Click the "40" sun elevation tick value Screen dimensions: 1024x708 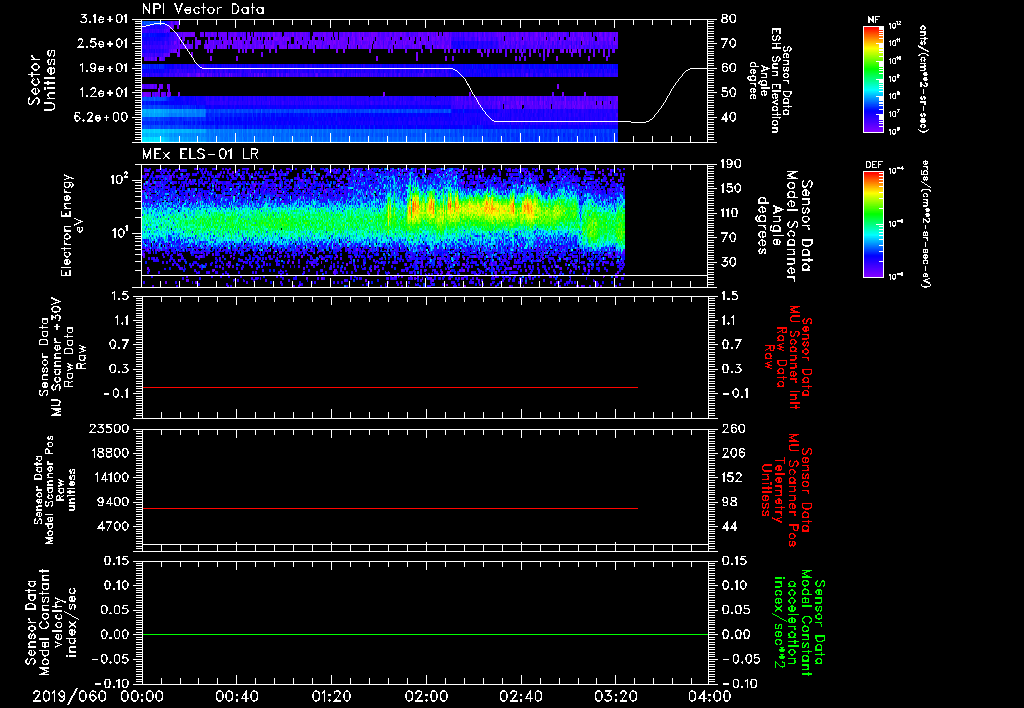click(x=728, y=118)
